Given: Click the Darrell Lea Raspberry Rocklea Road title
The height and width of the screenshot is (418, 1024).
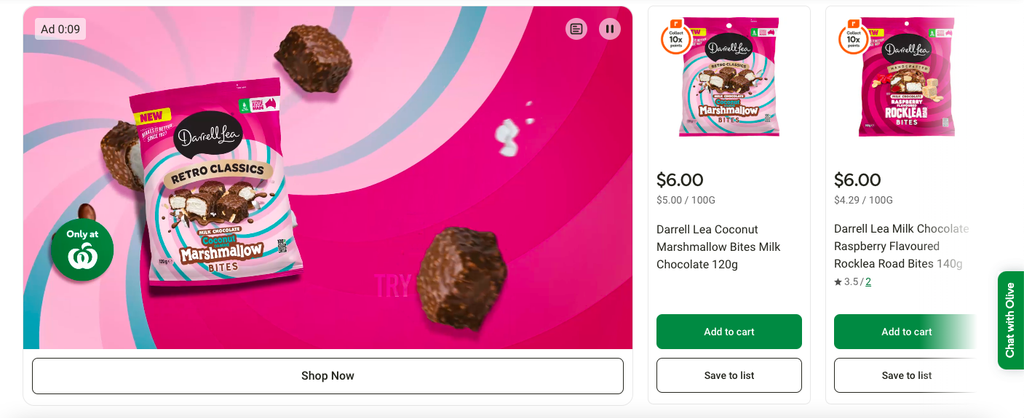Looking at the screenshot, I should click(x=902, y=246).
